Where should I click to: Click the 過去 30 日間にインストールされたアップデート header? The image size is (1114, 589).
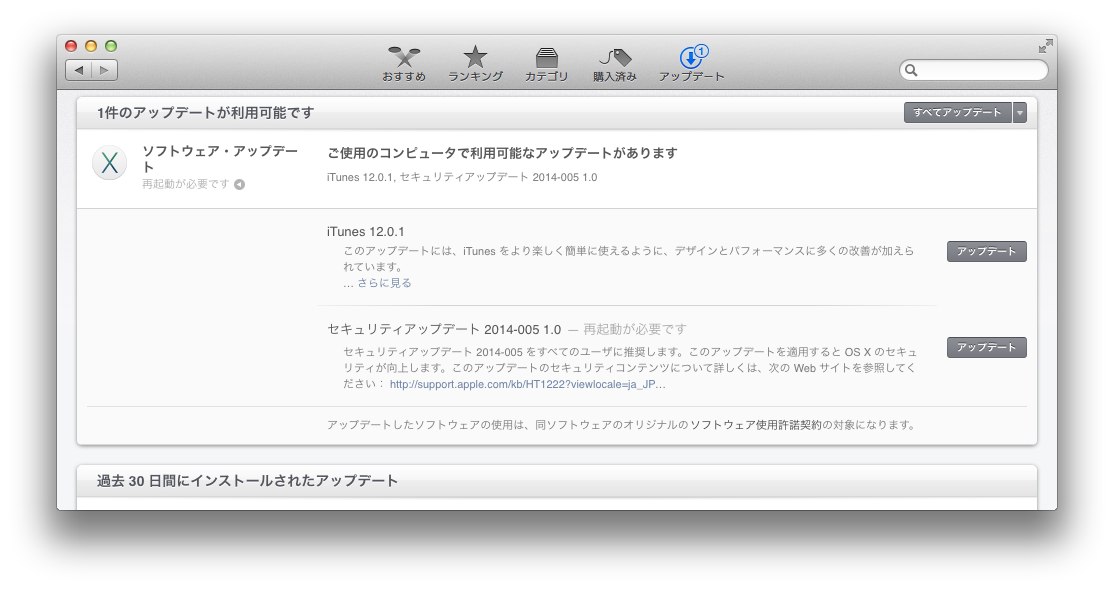(x=247, y=481)
